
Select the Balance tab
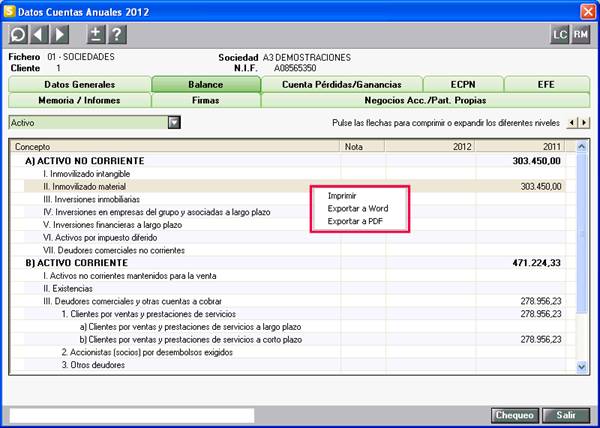coord(206,85)
